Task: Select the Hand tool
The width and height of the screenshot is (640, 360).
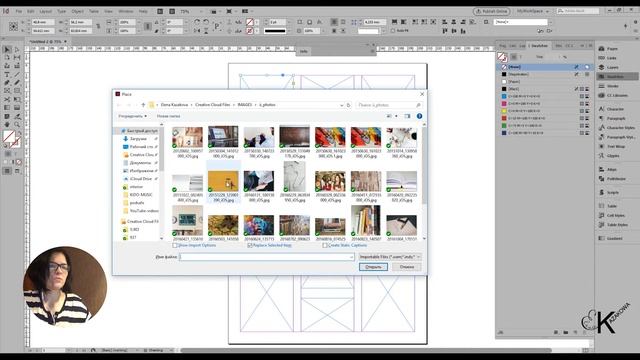Action: [7, 124]
